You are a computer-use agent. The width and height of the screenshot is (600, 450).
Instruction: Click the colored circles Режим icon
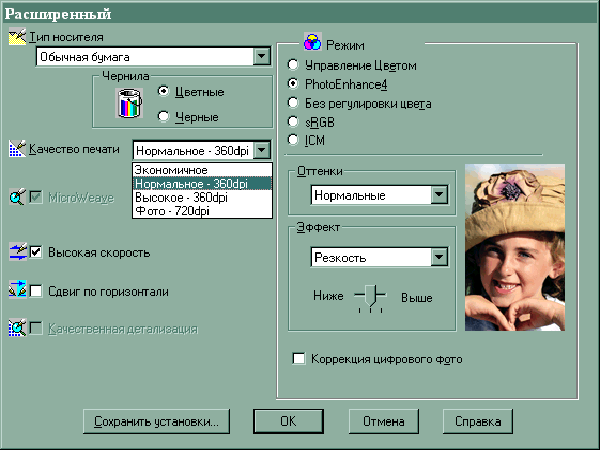click(313, 42)
